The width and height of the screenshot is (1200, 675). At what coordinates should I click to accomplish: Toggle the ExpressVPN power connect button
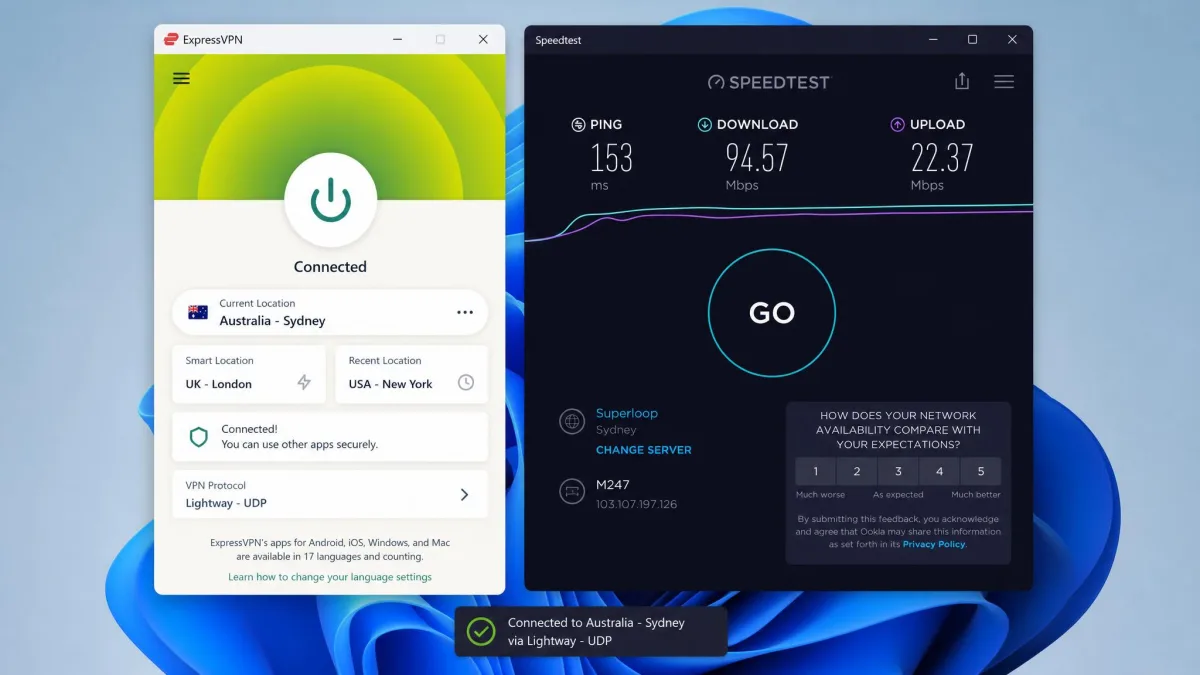pyautogui.click(x=330, y=200)
